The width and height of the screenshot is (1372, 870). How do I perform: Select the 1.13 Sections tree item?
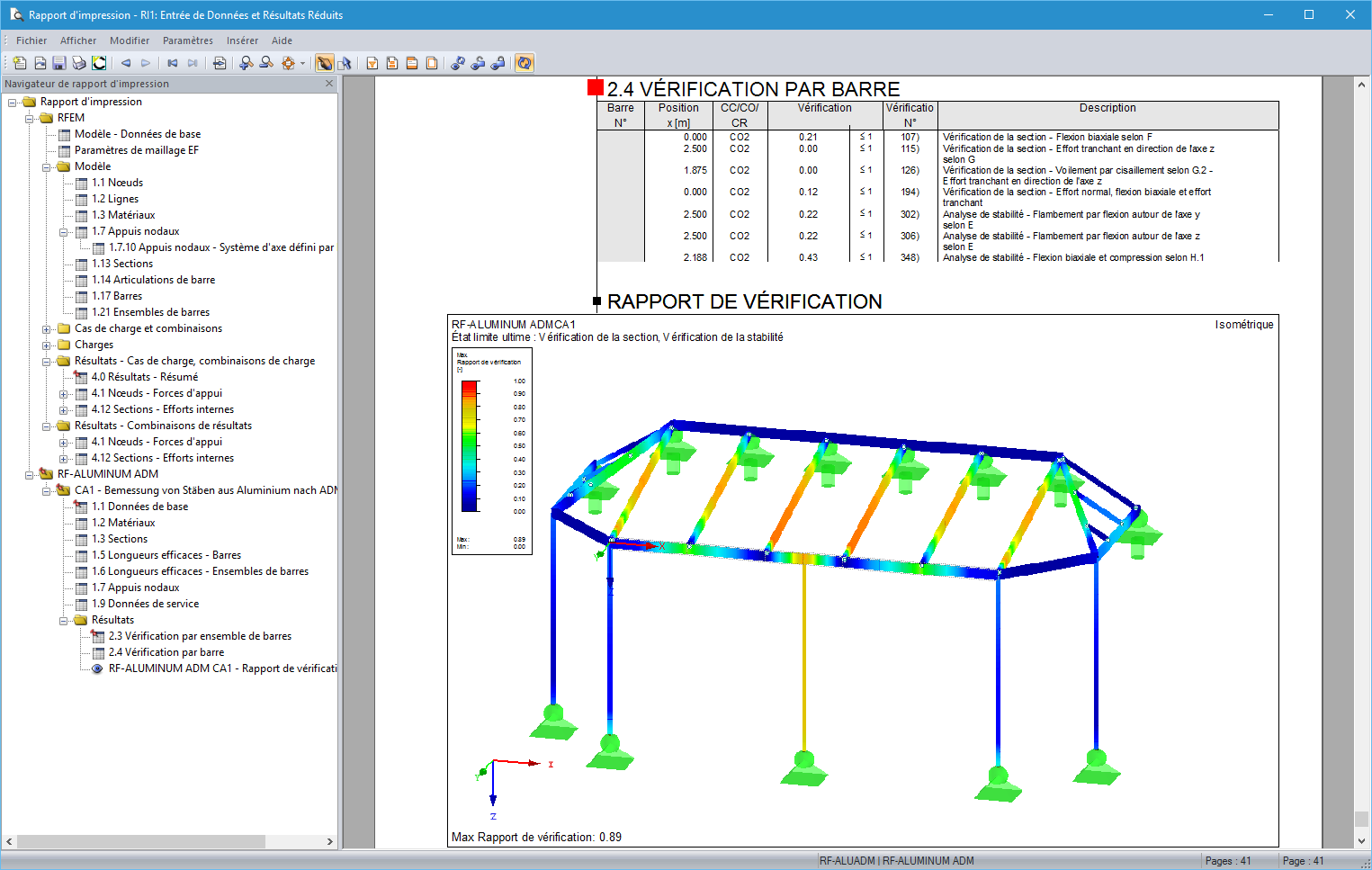pyautogui.click(x=122, y=264)
